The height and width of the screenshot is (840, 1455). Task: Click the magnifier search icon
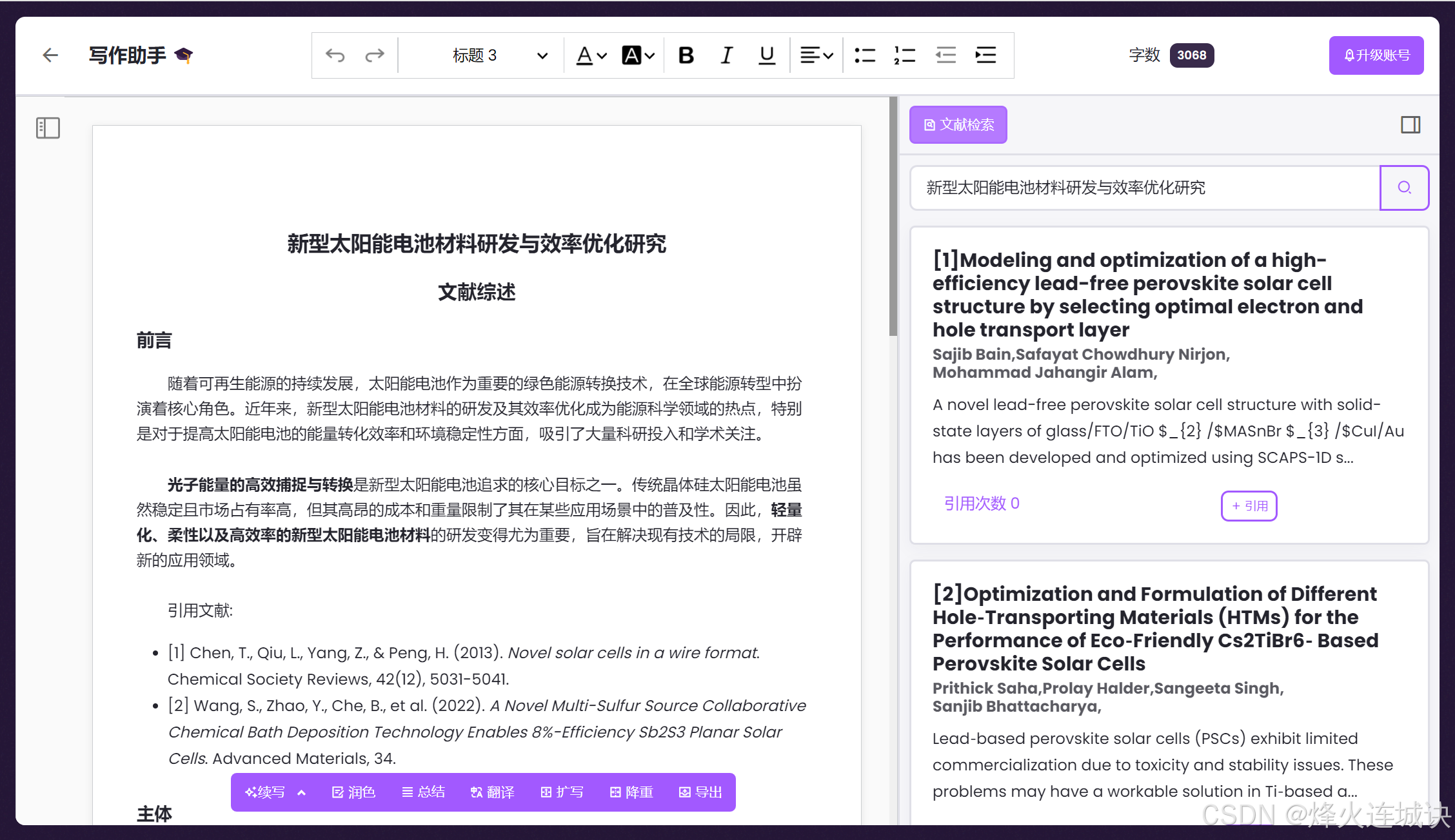1404,188
